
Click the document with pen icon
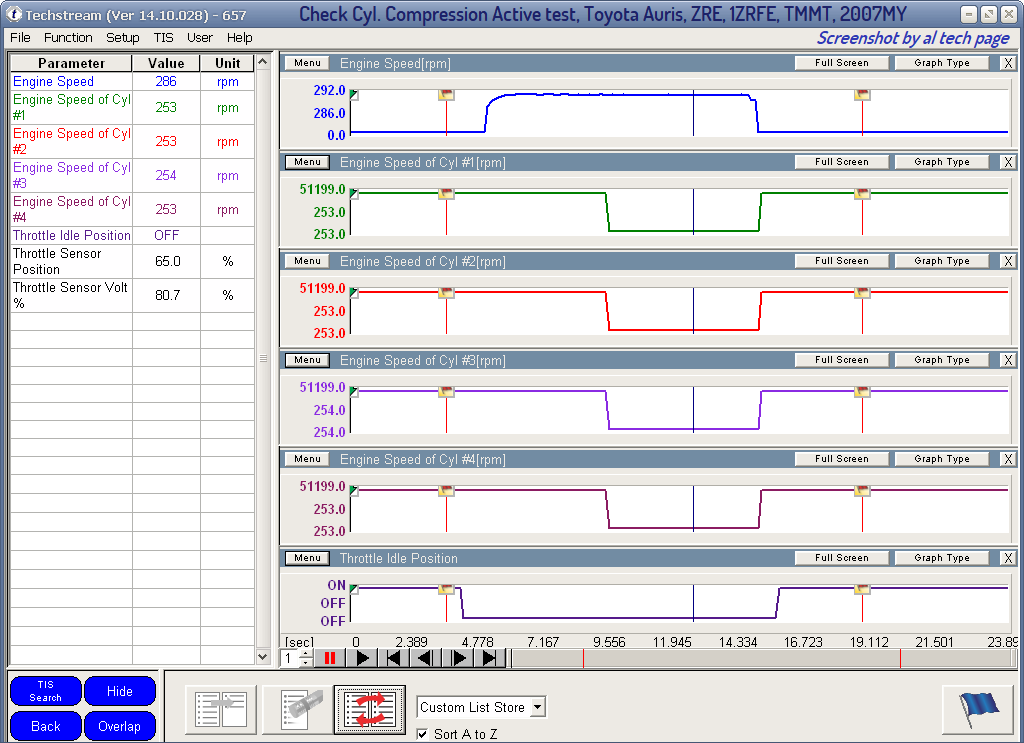pyautogui.click(x=296, y=709)
